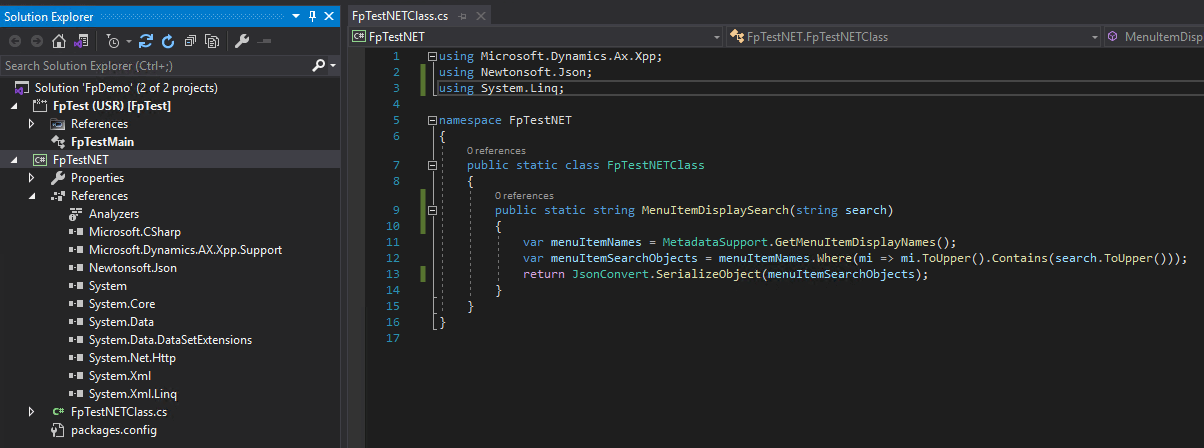The width and height of the screenshot is (1204, 448).
Task: Select the System reference
Action: tap(107, 286)
